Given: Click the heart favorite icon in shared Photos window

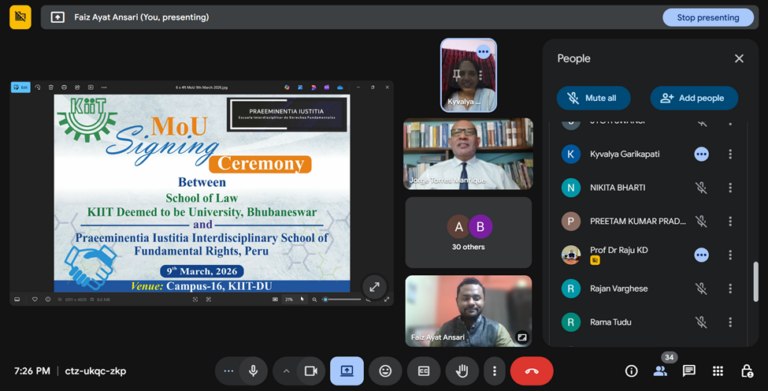Looking at the screenshot, I should click(x=34, y=299).
